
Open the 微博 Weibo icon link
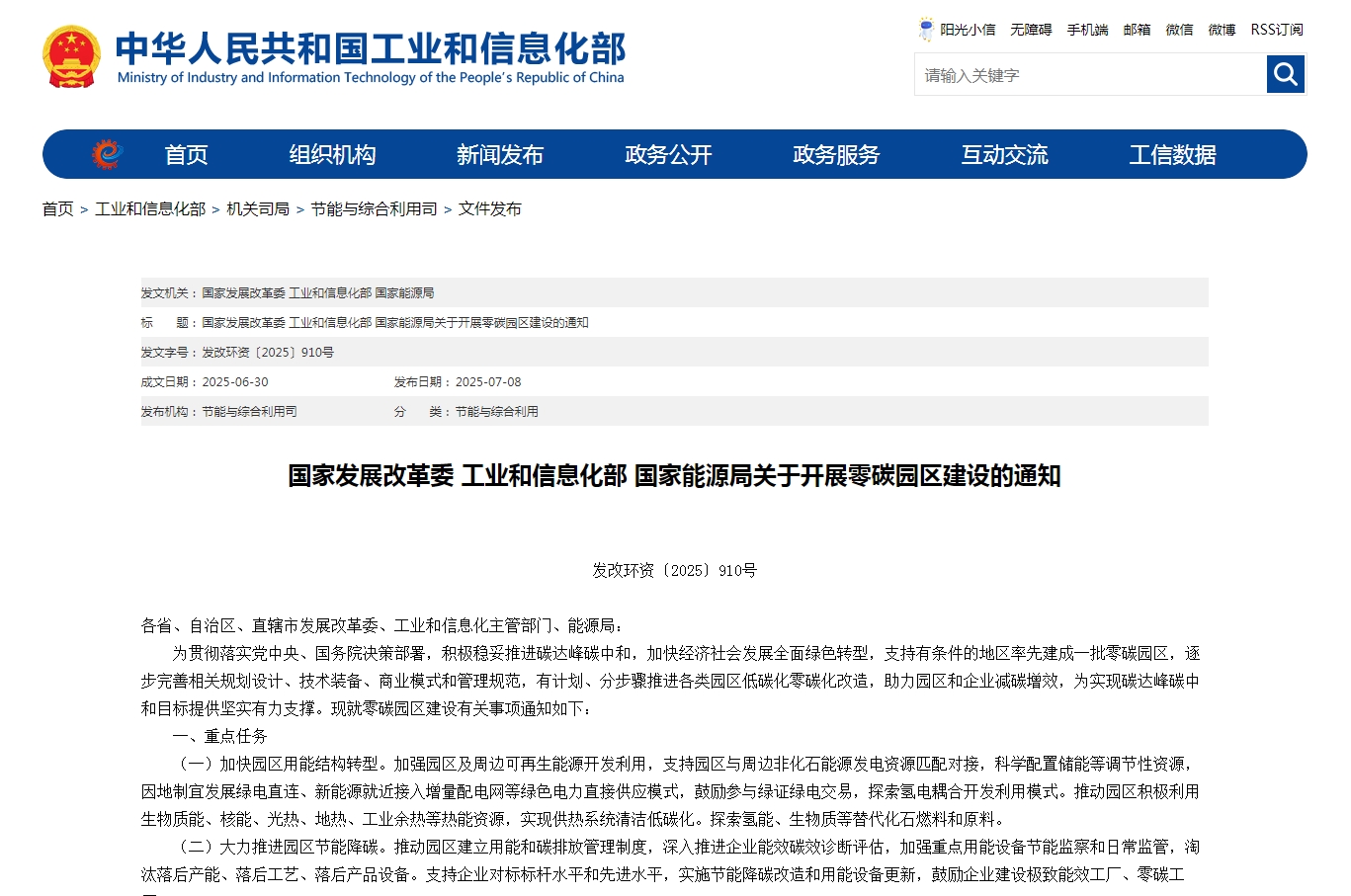1221,30
